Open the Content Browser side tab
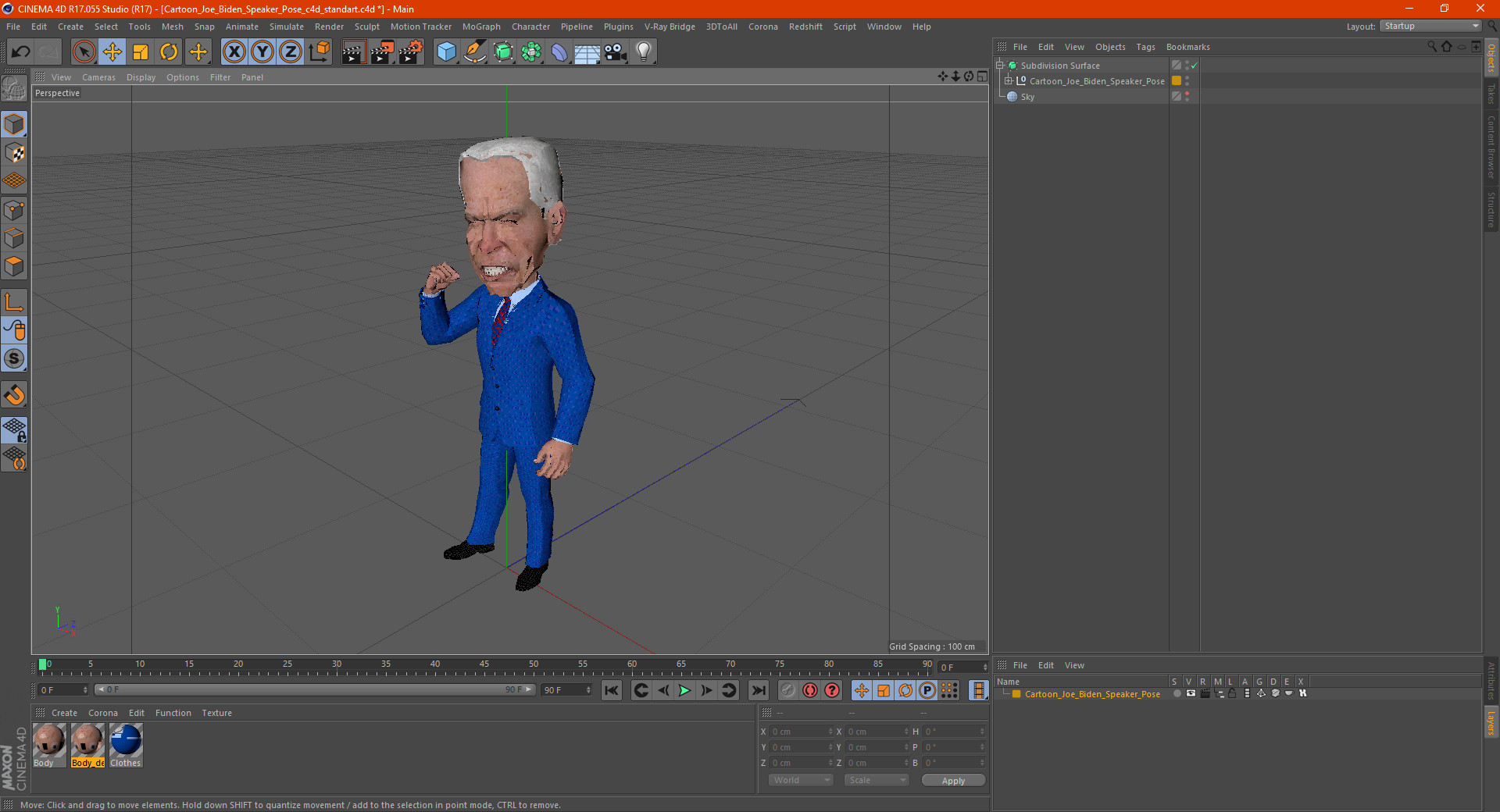 [x=1491, y=147]
